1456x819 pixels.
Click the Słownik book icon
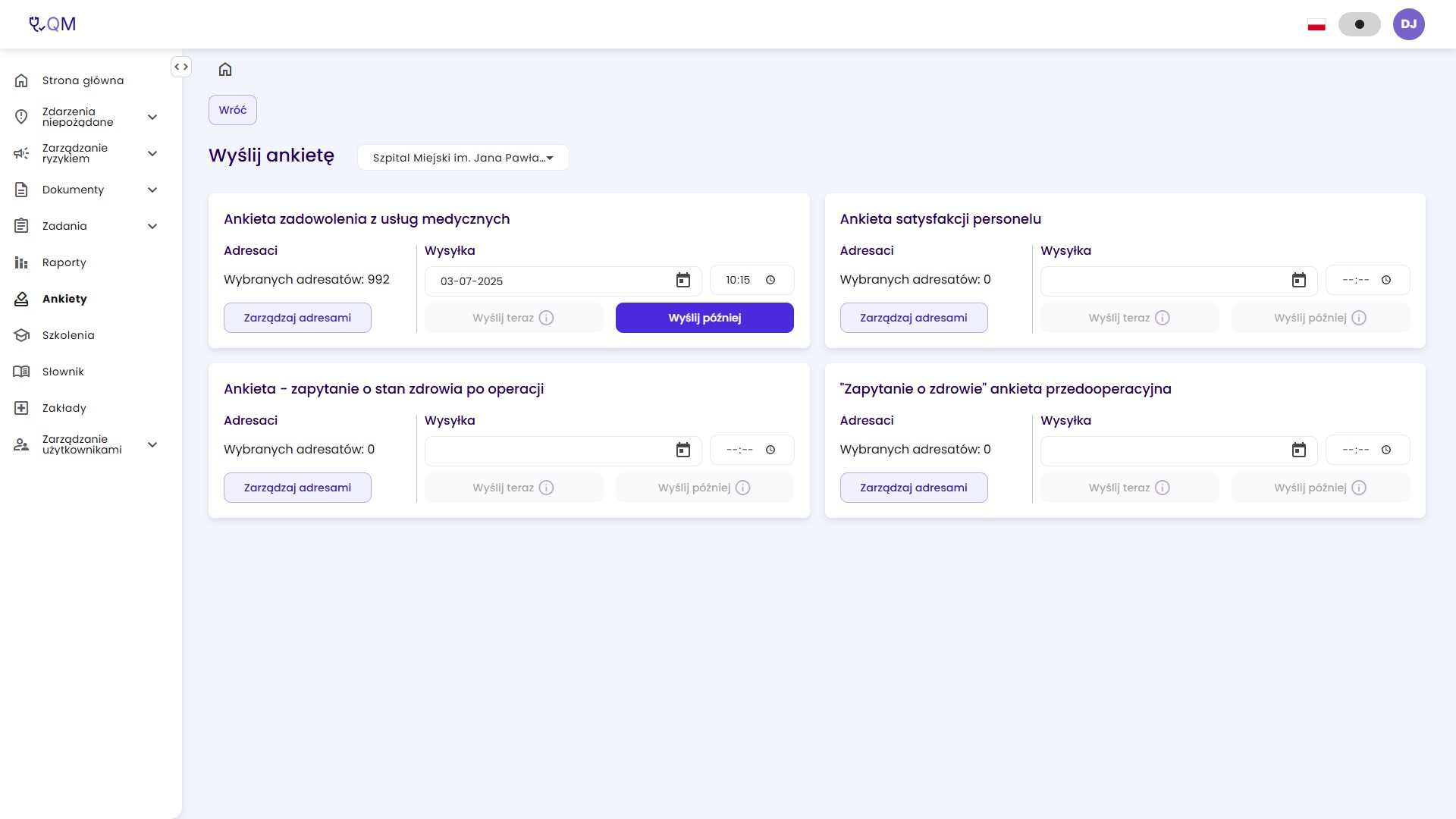21,372
